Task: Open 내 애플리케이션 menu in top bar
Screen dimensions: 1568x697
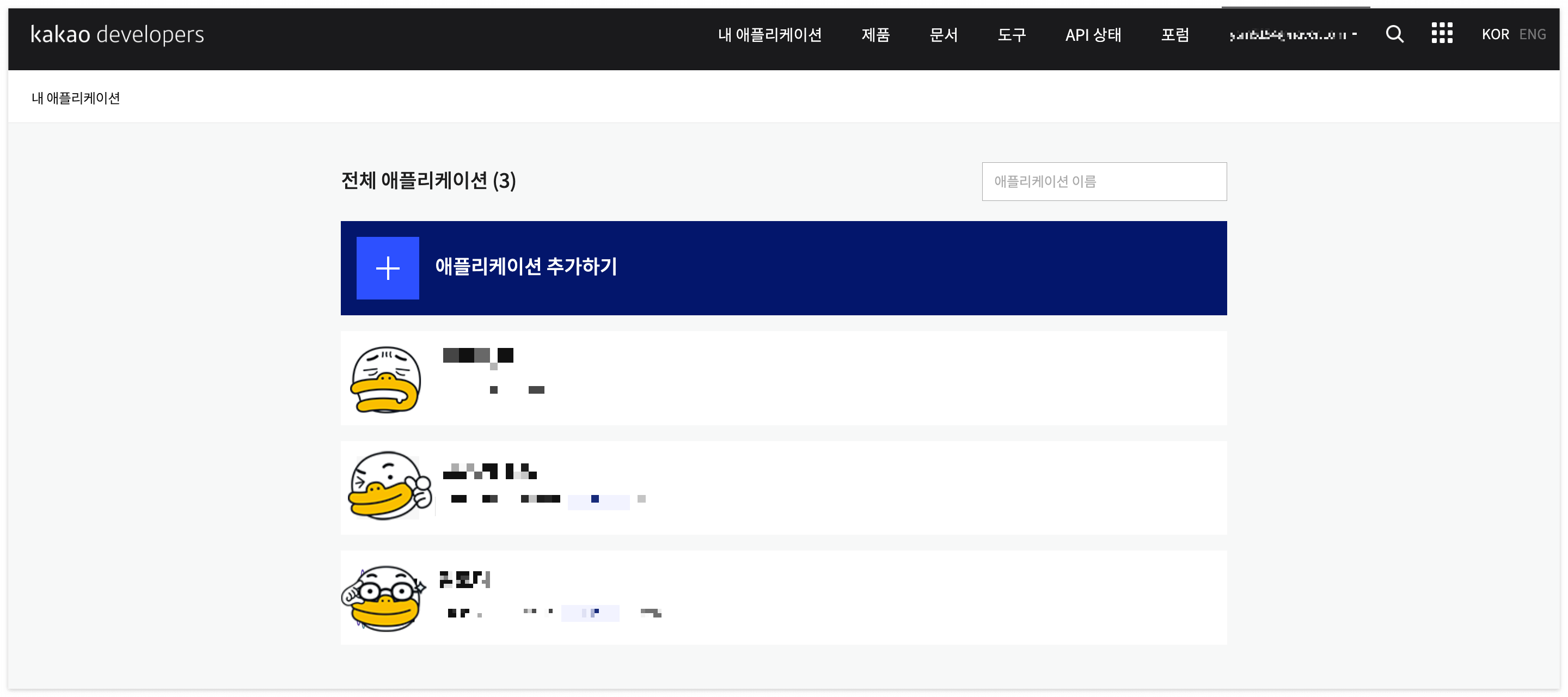Action: [769, 35]
